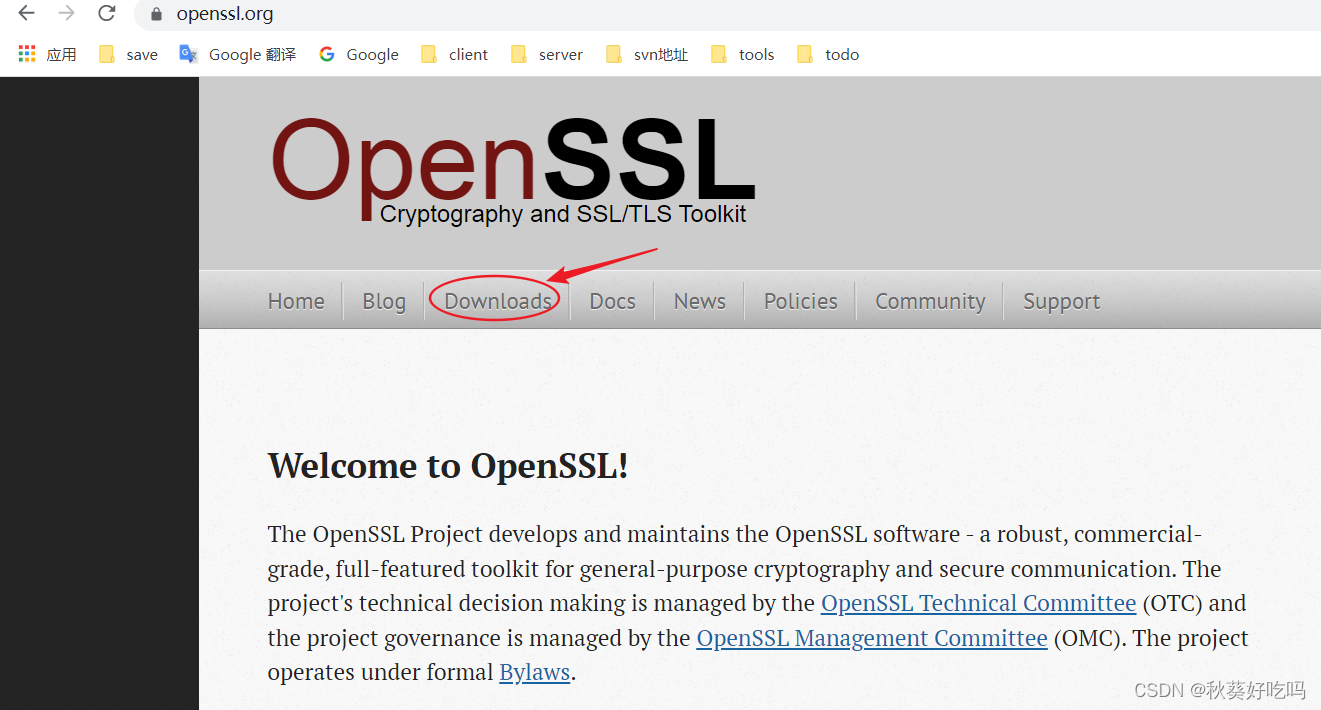Open the Community page
This screenshot has height=710, width=1321.
point(929,300)
